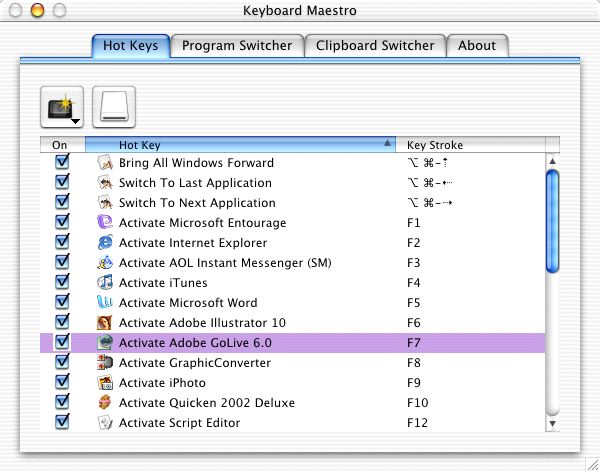Click the iTunes app icon
This screenshot has height=472, width=600.
point(105,282)
